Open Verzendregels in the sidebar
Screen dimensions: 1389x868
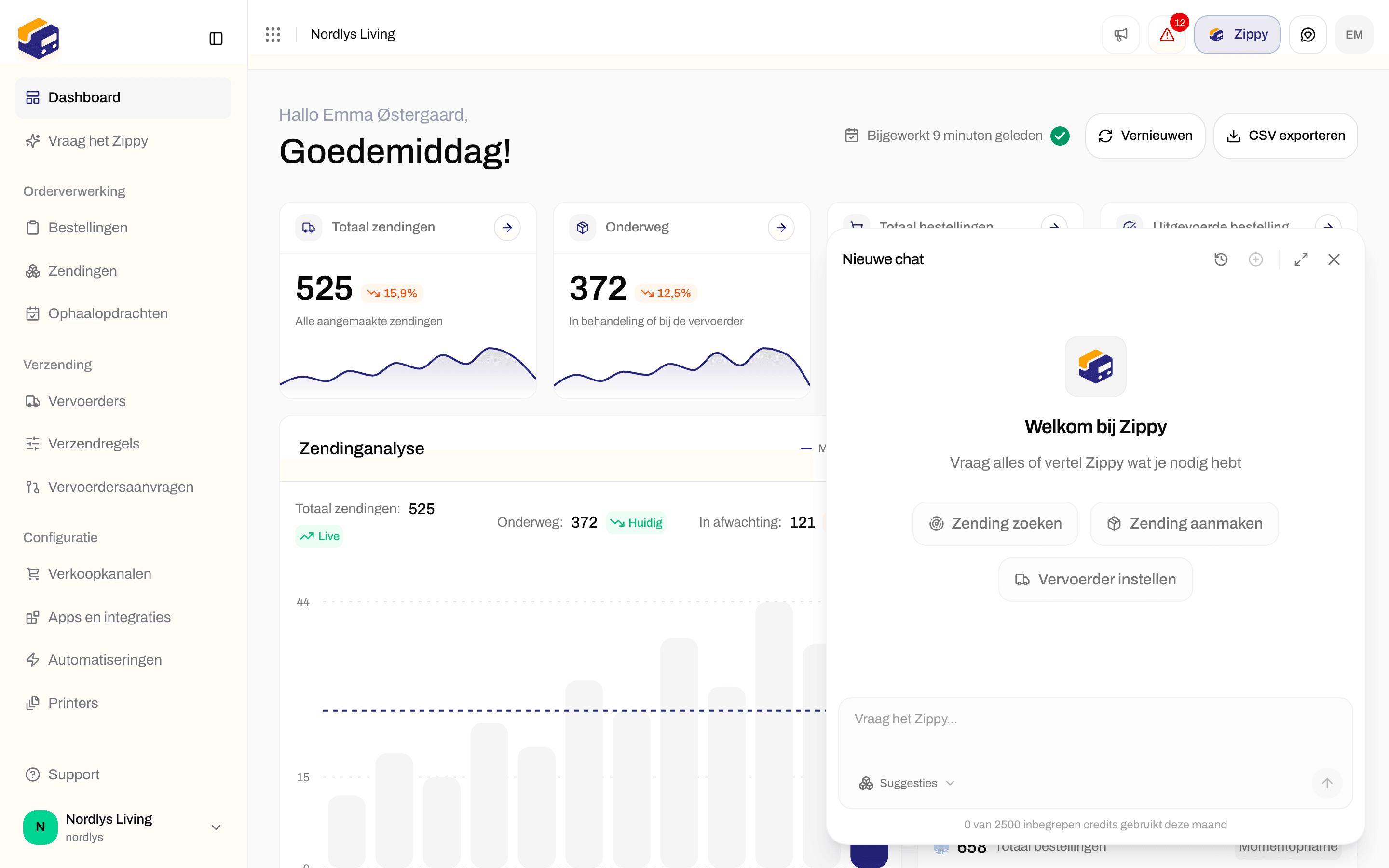(123, 444)
